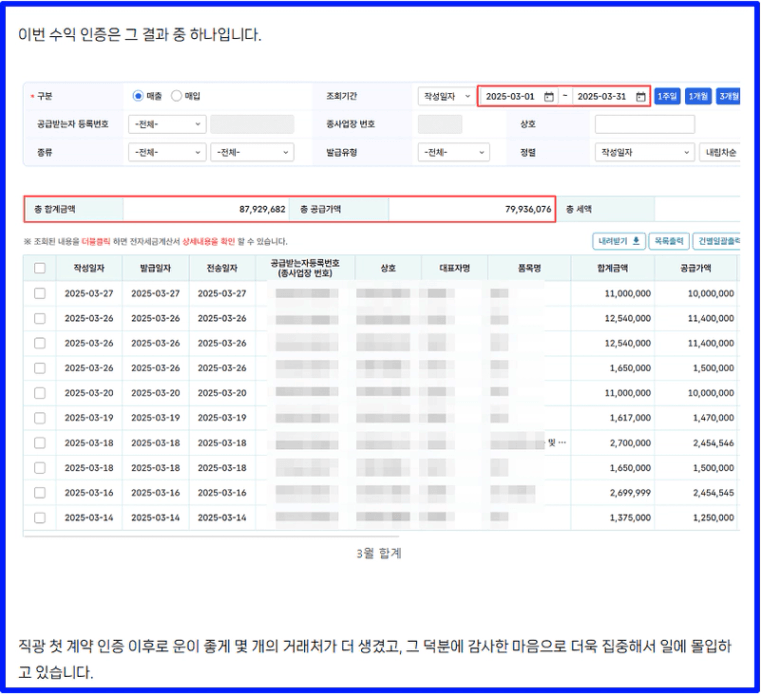Check the select-all checkbox in table header

40,268
